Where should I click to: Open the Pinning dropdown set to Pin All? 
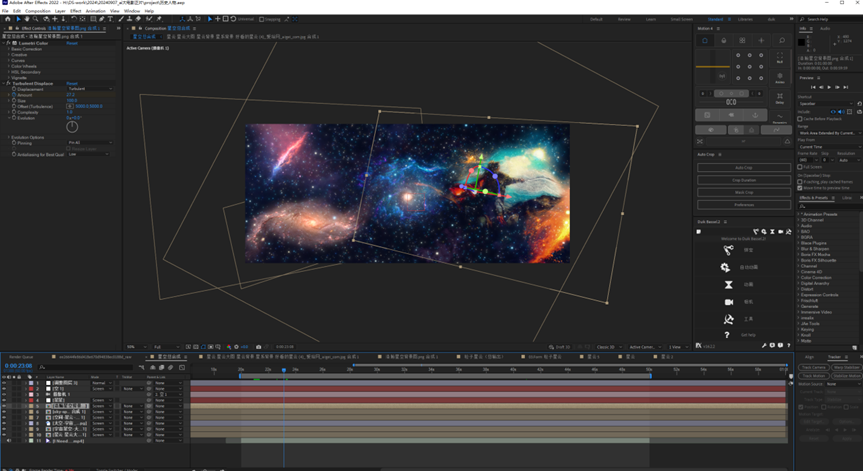[90, 143]
